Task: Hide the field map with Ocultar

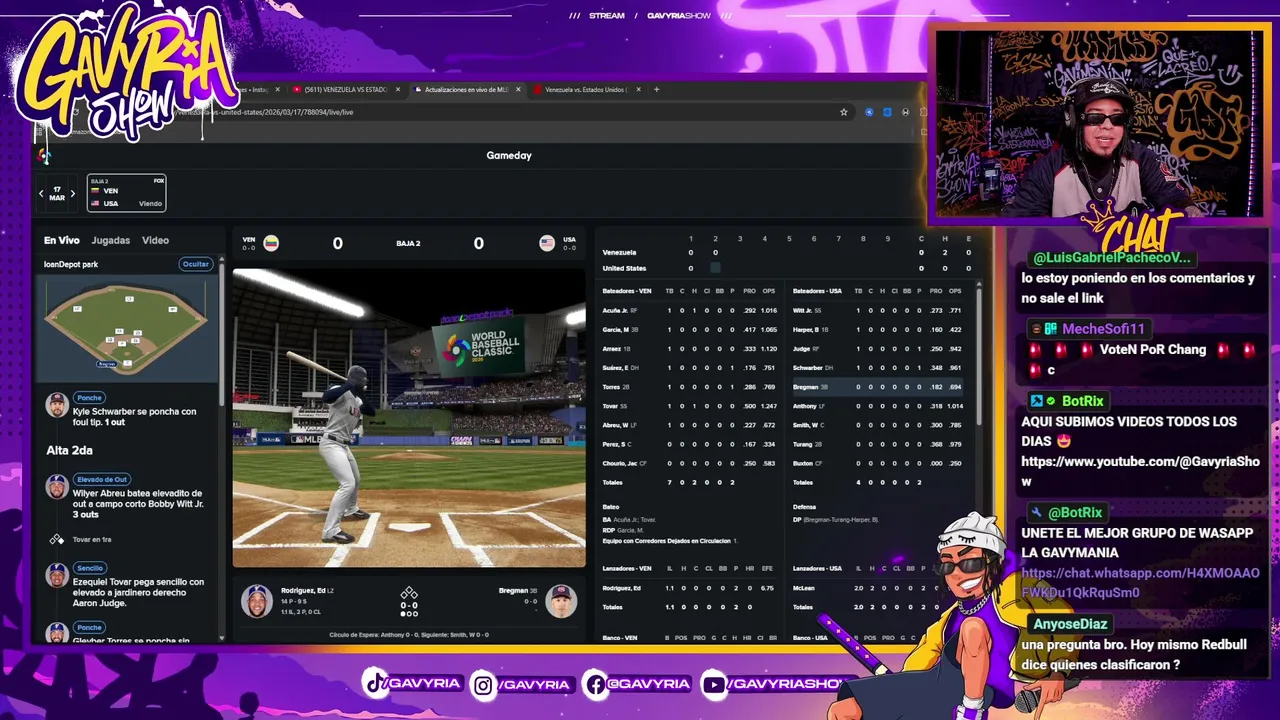Action: (x=195, y=264)
